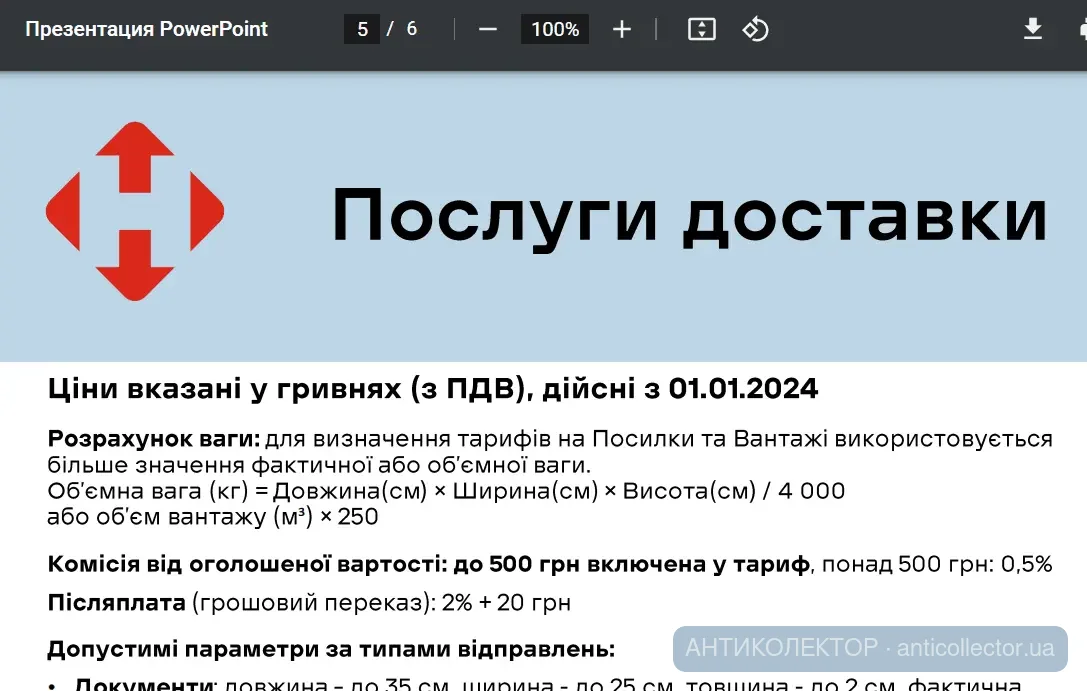Toggle fit-to-page view mode
Viewport: 1087px width, 691px height.
pos(701,29)
